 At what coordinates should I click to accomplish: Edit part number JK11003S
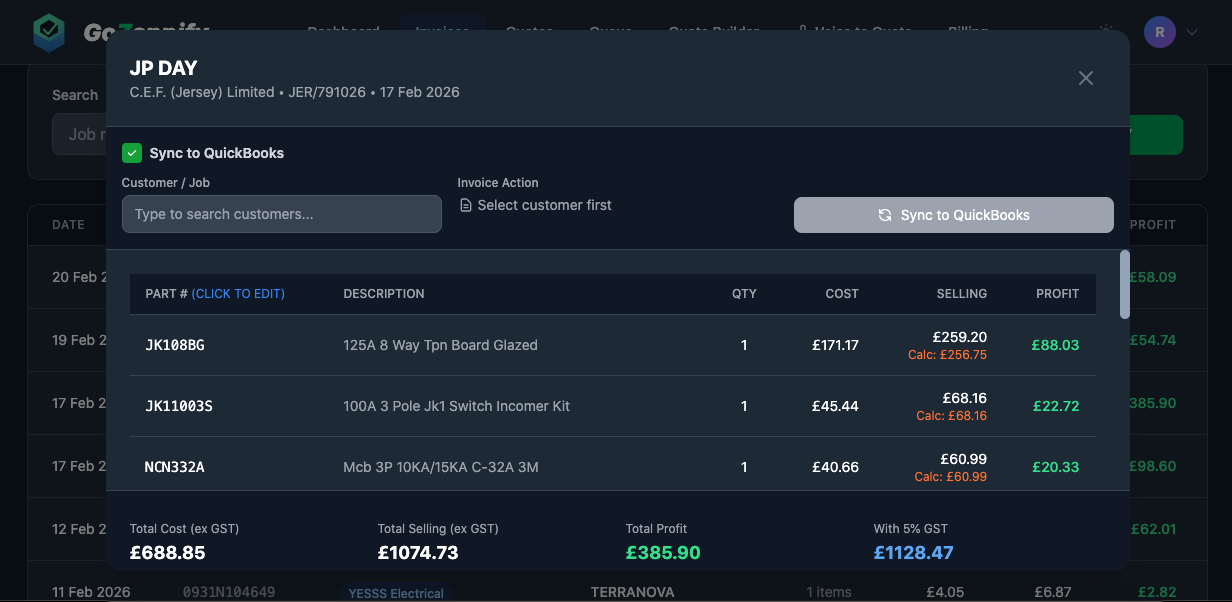(x=179, y=406)
